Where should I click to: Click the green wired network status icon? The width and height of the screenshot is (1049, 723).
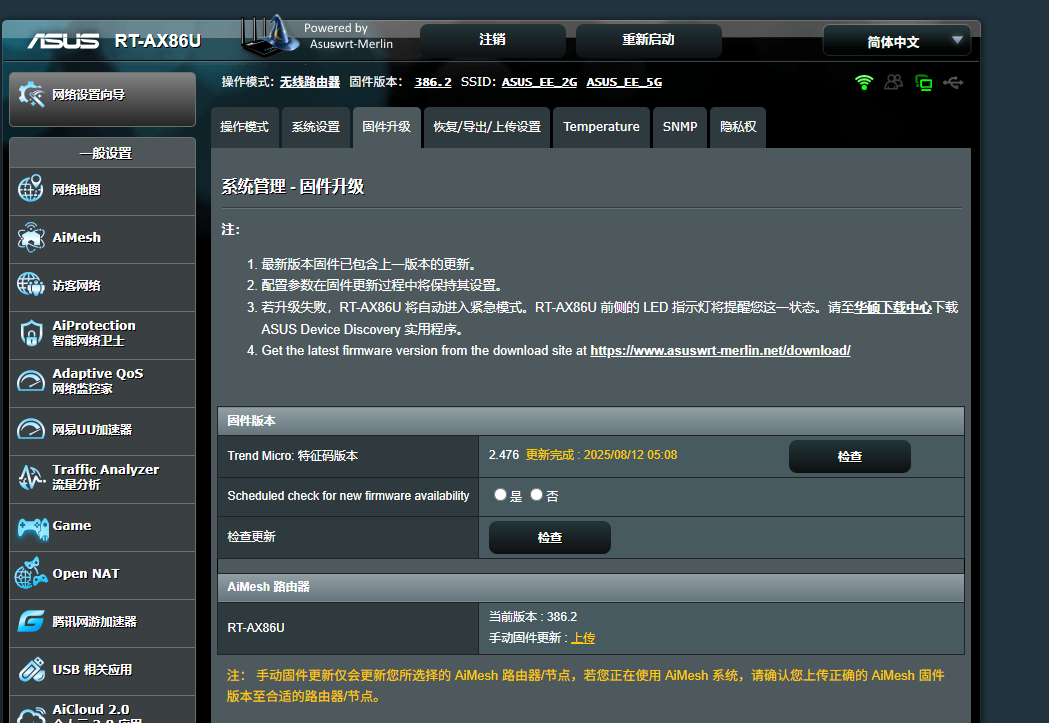(924, 83)
